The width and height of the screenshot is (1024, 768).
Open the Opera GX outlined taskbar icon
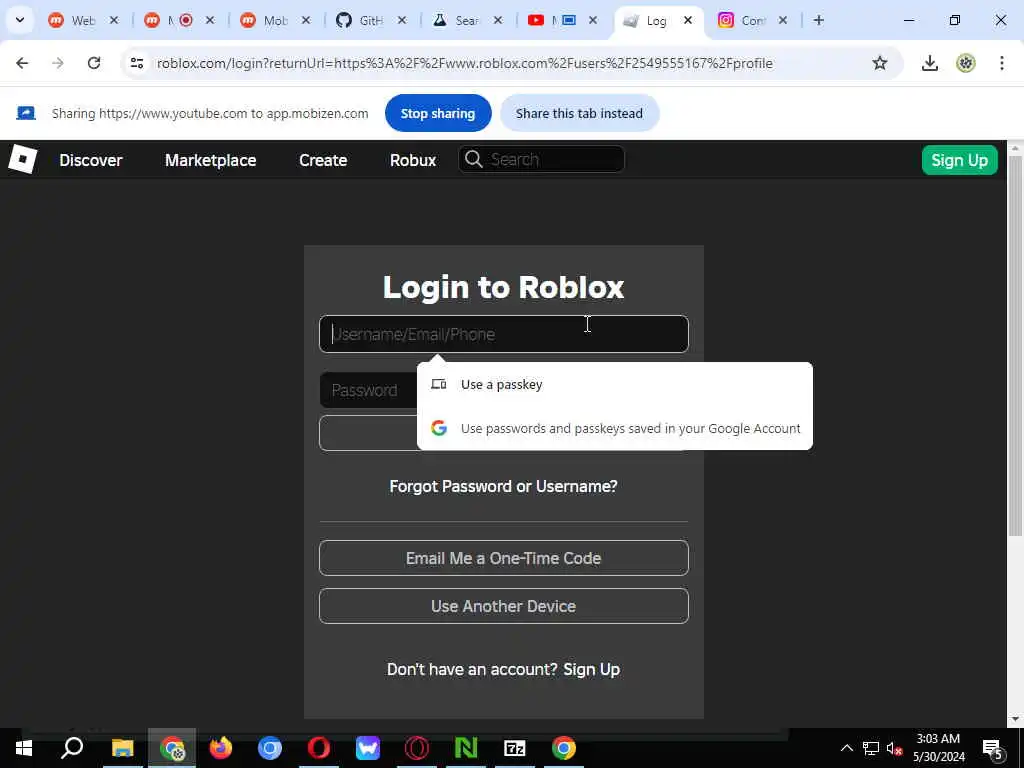point(417,748)
